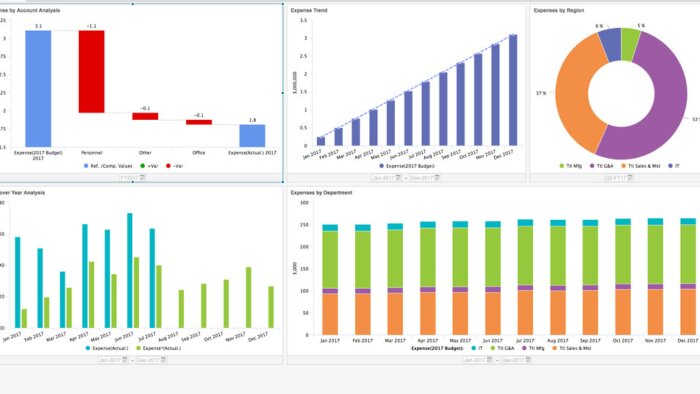Open Expenses by Department end date calendar icon
The image size is (700, 394).
point(528,360)
